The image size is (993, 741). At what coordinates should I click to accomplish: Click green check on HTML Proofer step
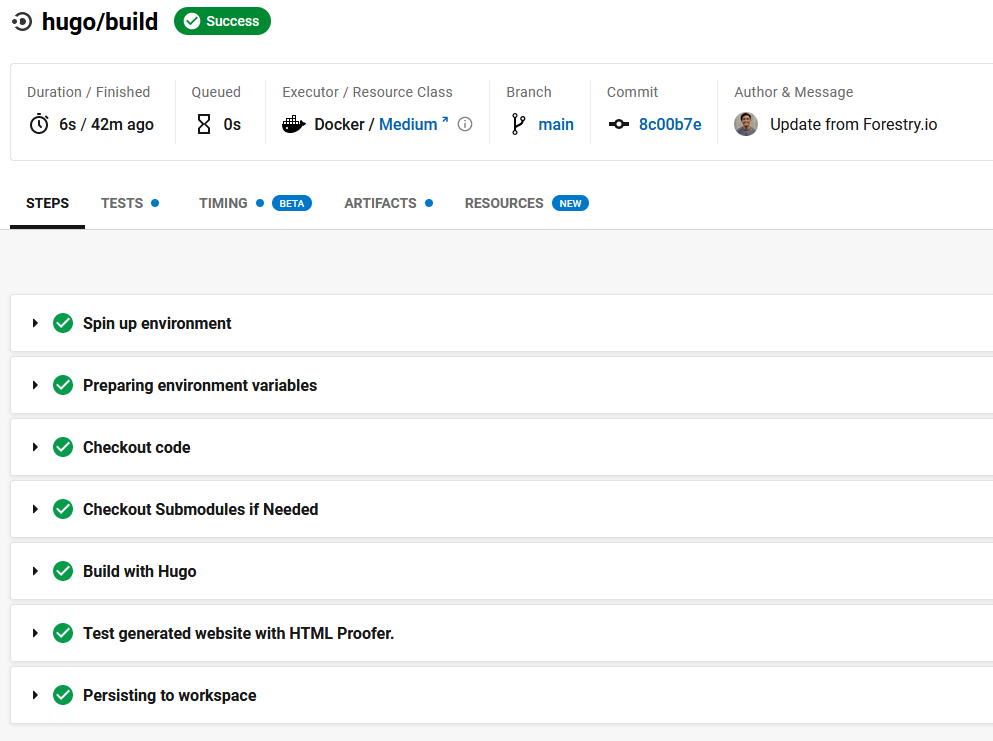pyautogui.click(x=63, y=633)
